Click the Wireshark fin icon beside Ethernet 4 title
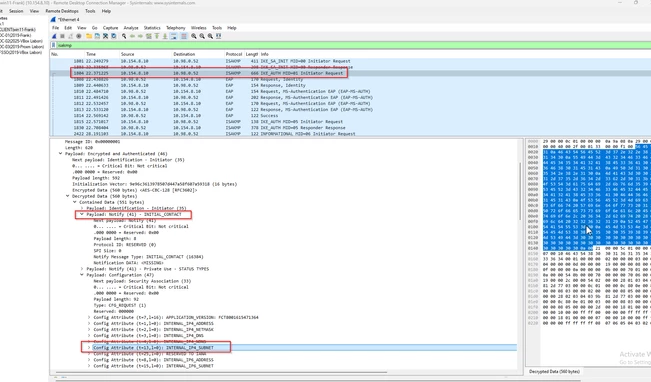 [53, 20]
